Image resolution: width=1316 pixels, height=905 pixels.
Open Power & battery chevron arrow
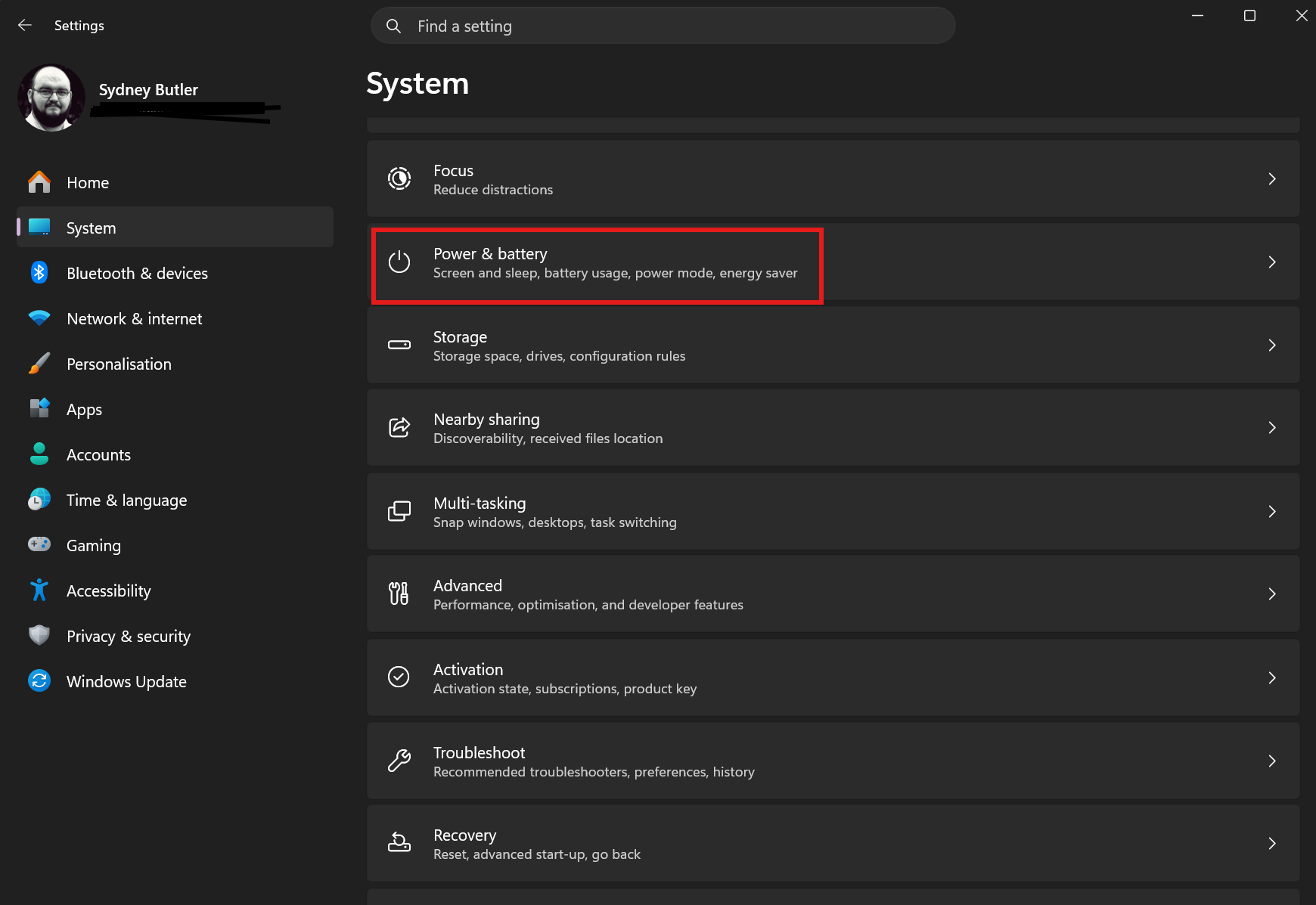pos(1272,262)
